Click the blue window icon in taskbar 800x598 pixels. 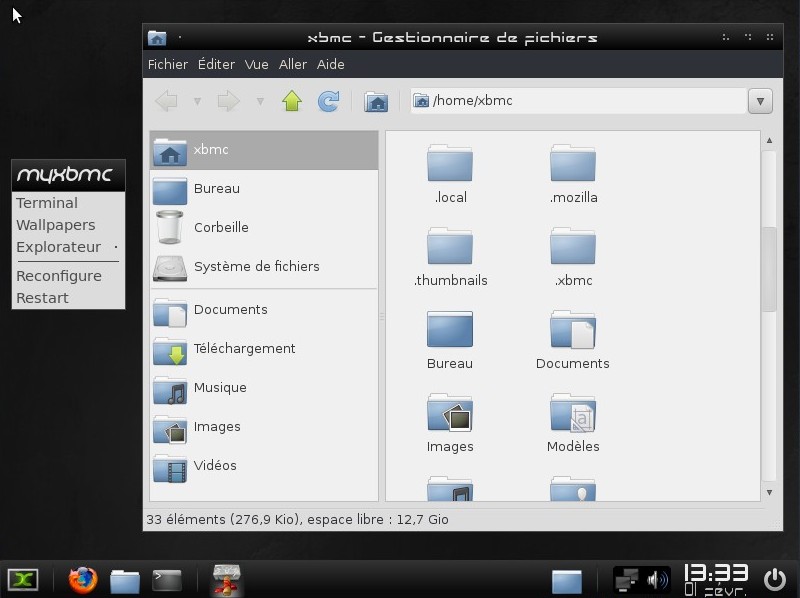567,582
